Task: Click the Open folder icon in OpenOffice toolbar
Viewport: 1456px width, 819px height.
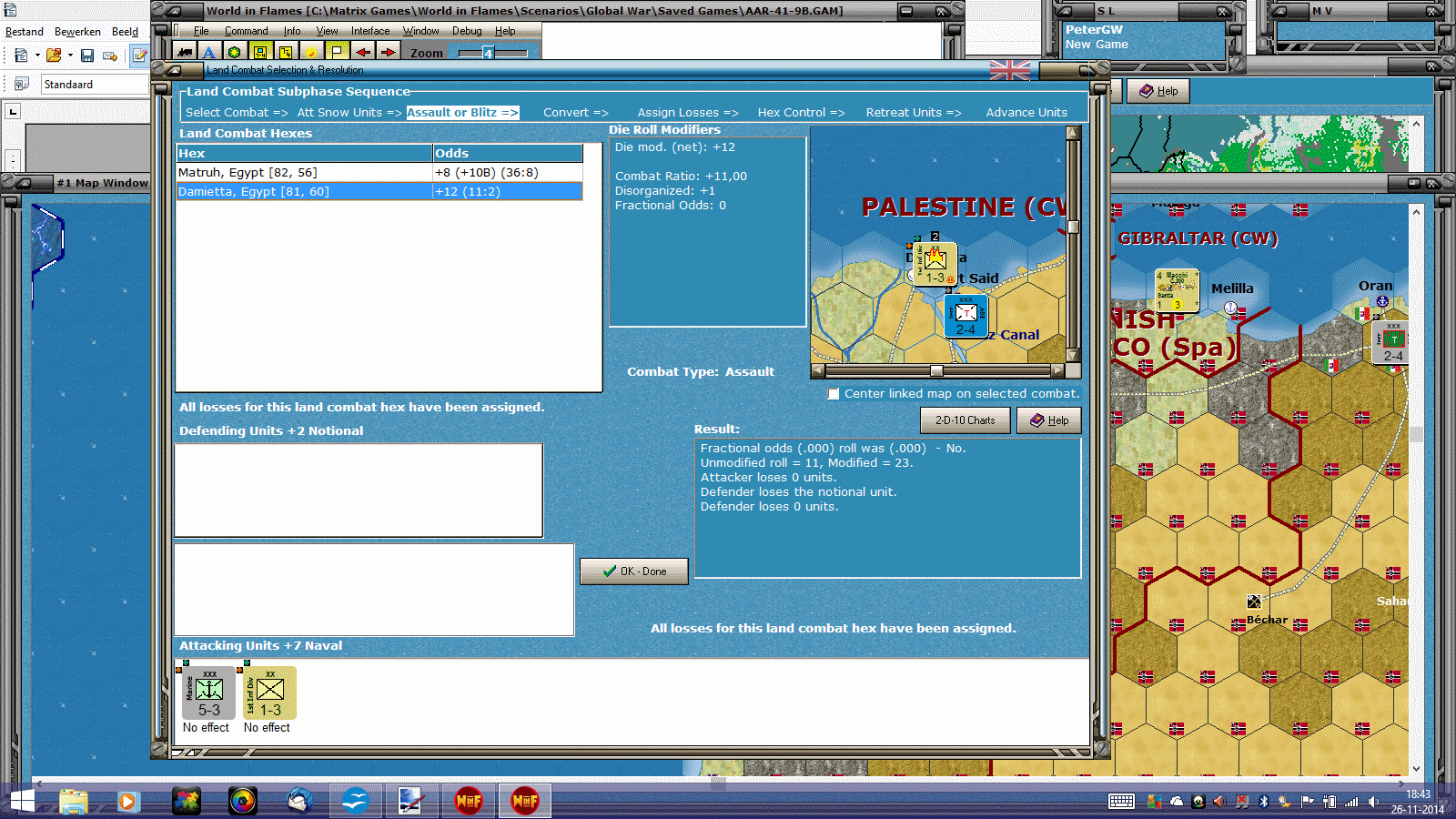Action: click(54, 56)
